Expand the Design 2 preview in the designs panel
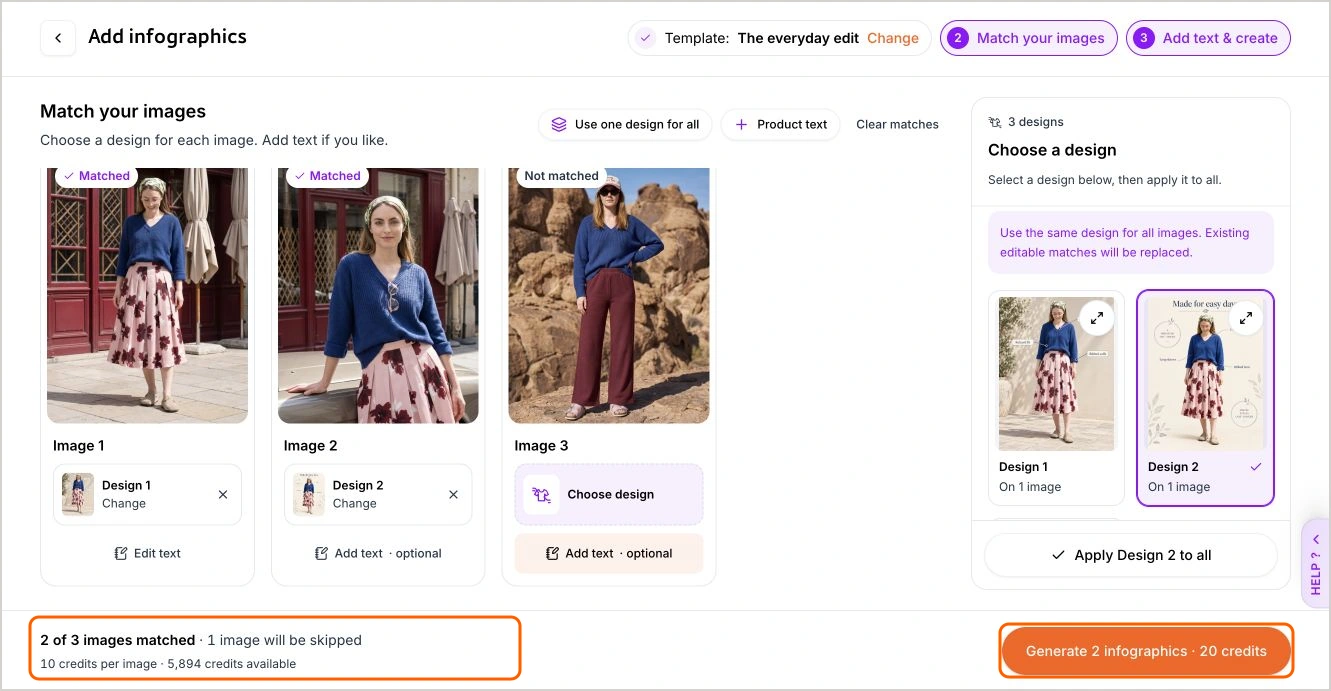The image size is (1331, 691). [1246, 318]
